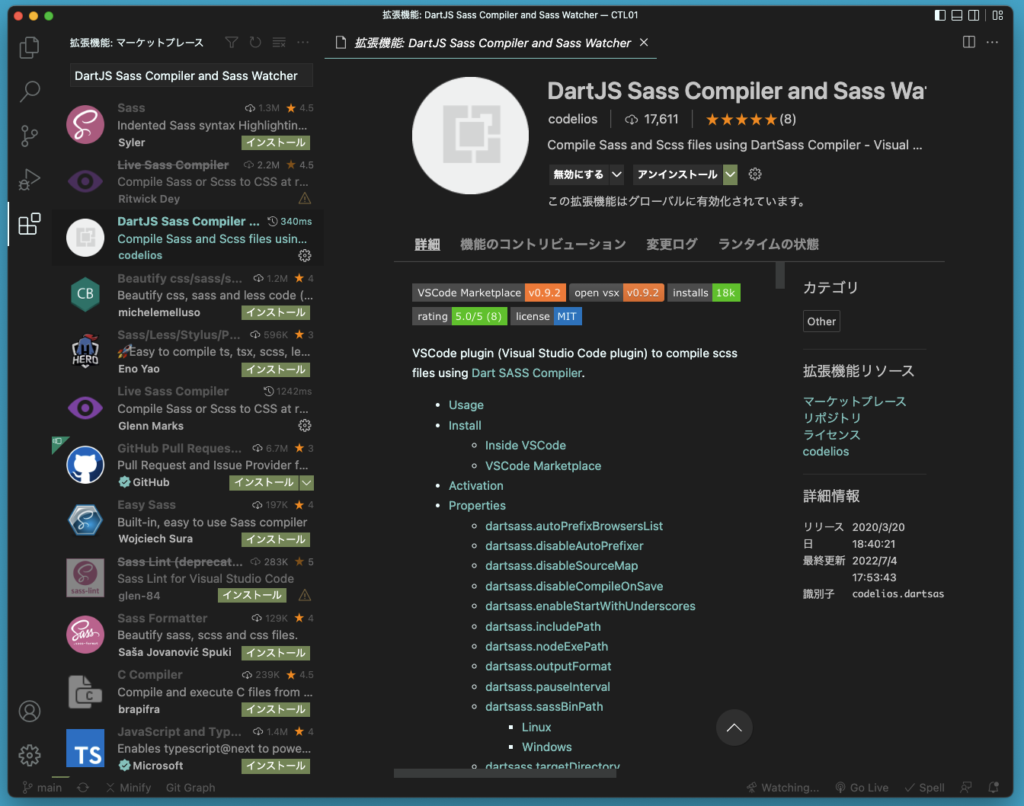Install Easy Sass by Wojciech Sura
Image resolution: width=1024 pixels, height=806 pixels.
point(276,539)
